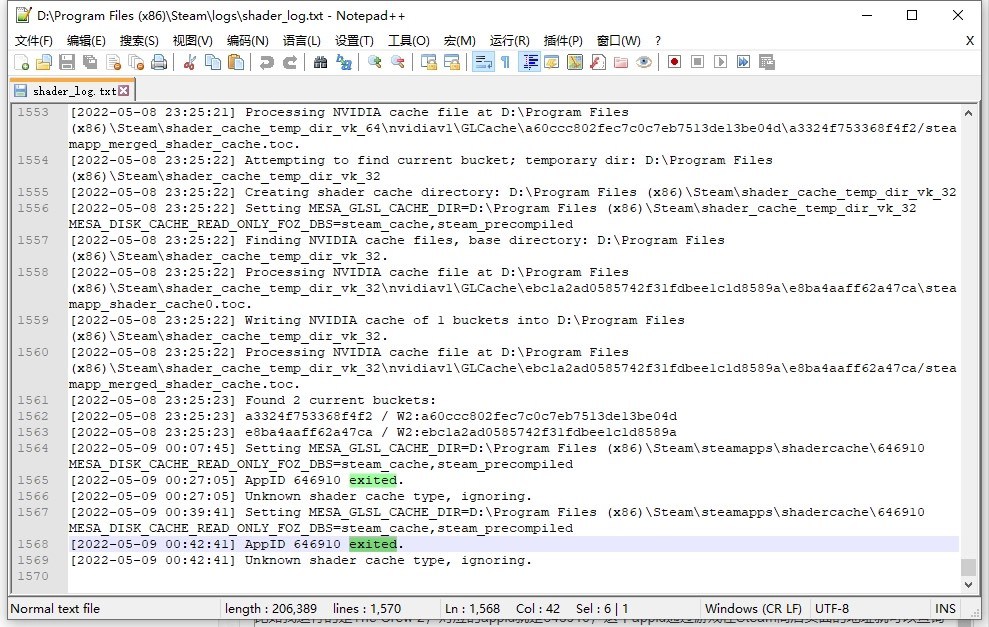
Task: Open the 编码(N) menu
Action: pyautogui.click(x=248, y=40)
